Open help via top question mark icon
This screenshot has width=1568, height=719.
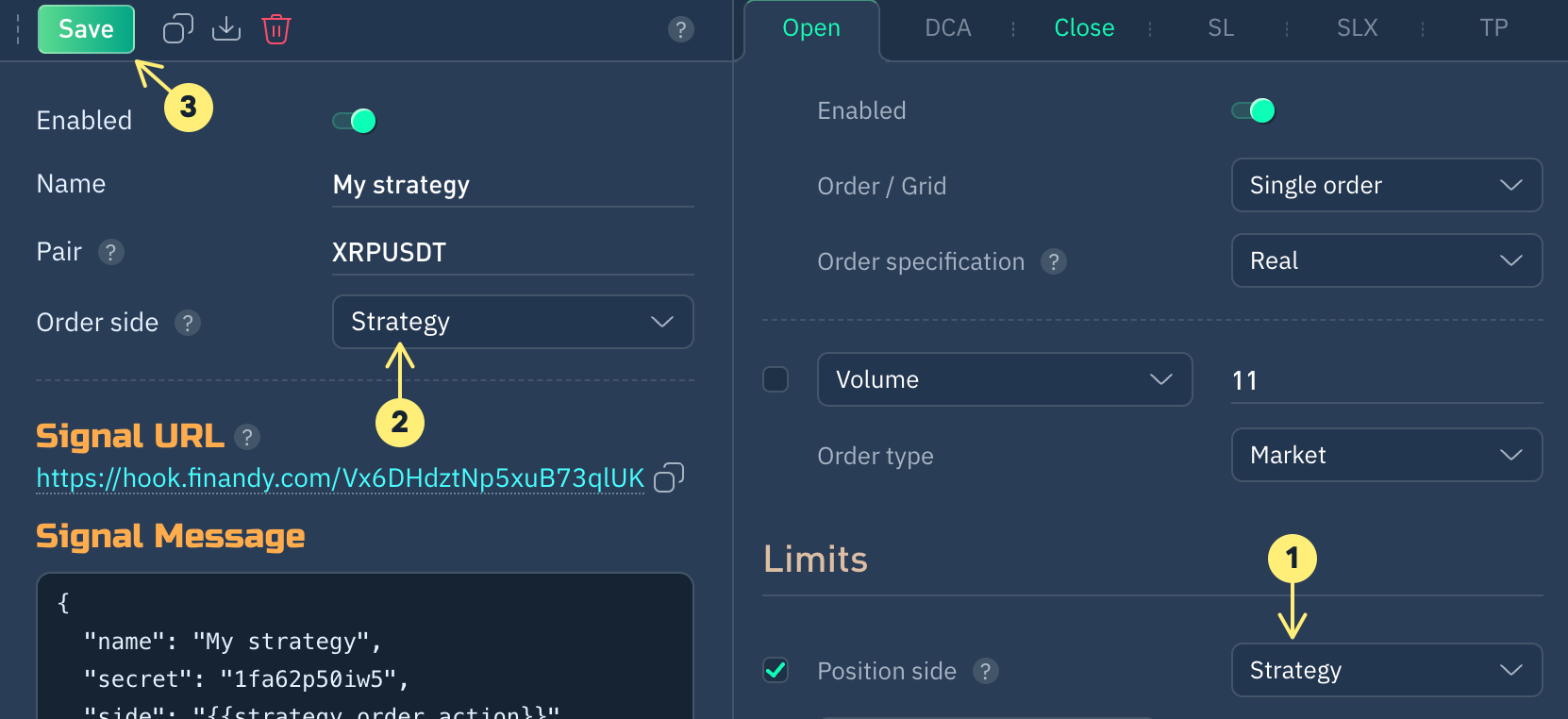point(680,29)
